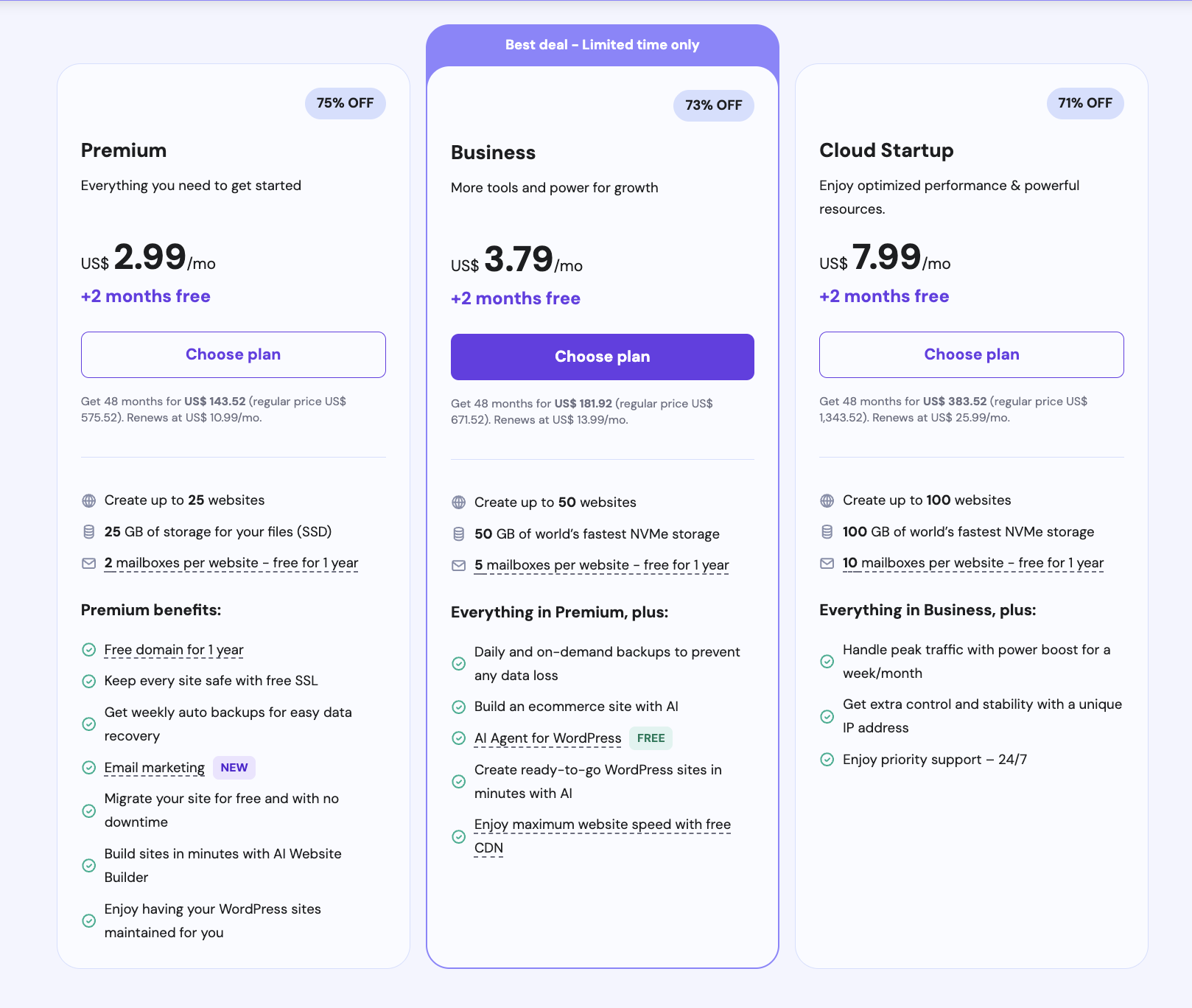Viewport: 1192px width, 1008px height.
Task: Choose the Business plan
Action: pyautogui.click(x=602, y=357)
